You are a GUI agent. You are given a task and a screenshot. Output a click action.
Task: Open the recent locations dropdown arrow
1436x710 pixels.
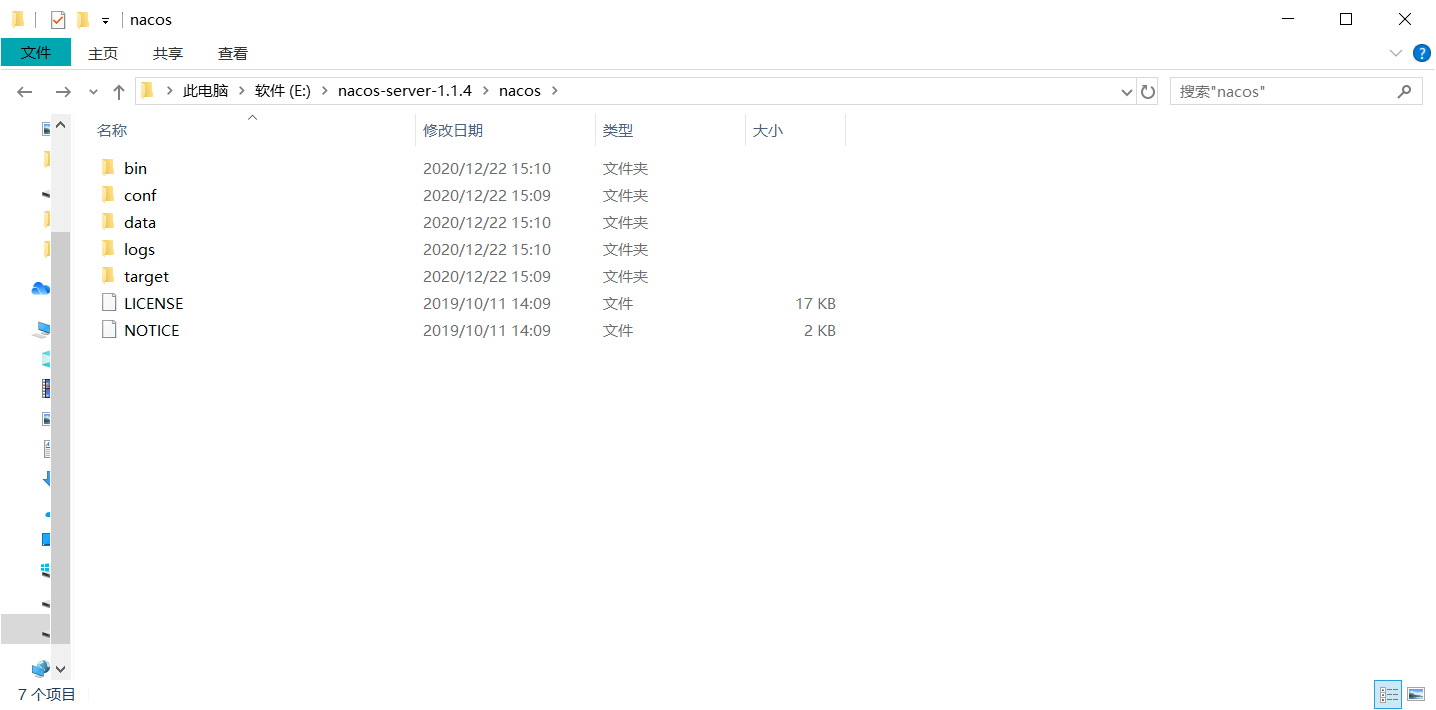(x=94, y=91)
